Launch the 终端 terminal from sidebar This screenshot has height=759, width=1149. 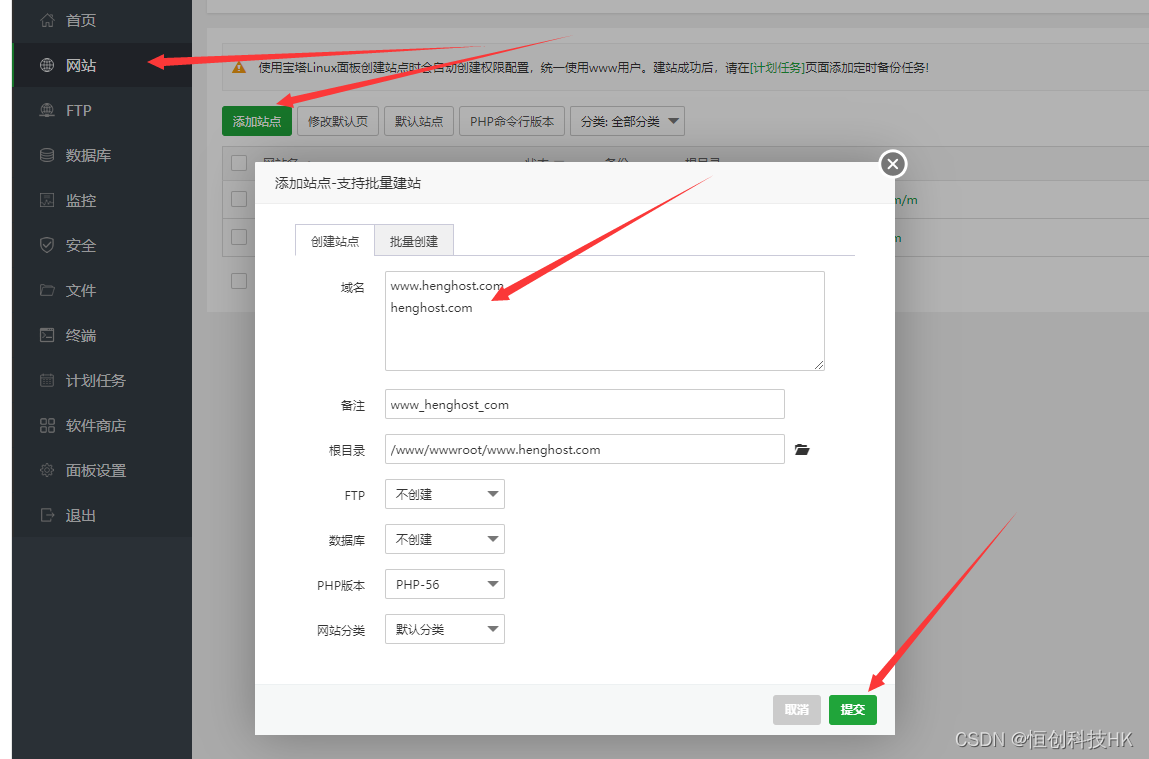coord(80,335)
